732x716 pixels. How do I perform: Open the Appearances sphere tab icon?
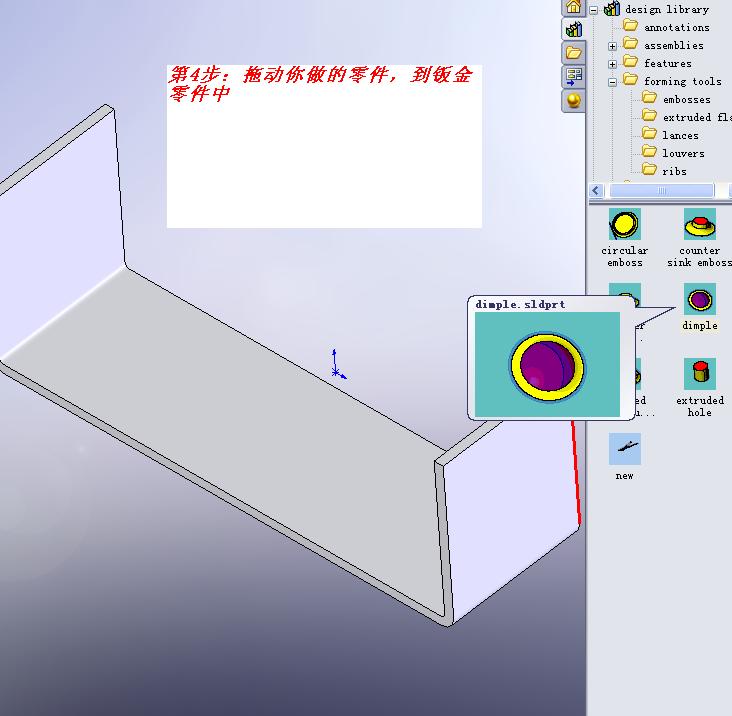point(573,100)
